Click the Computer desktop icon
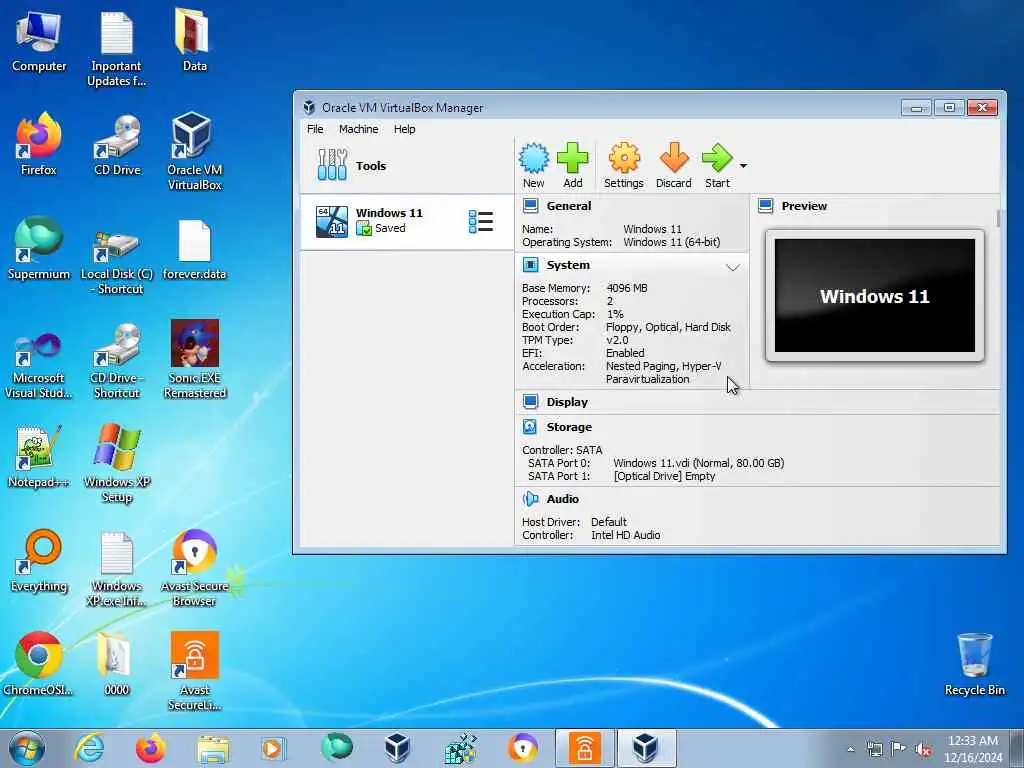Screen dimensions: 1024x768 (39, 42)
